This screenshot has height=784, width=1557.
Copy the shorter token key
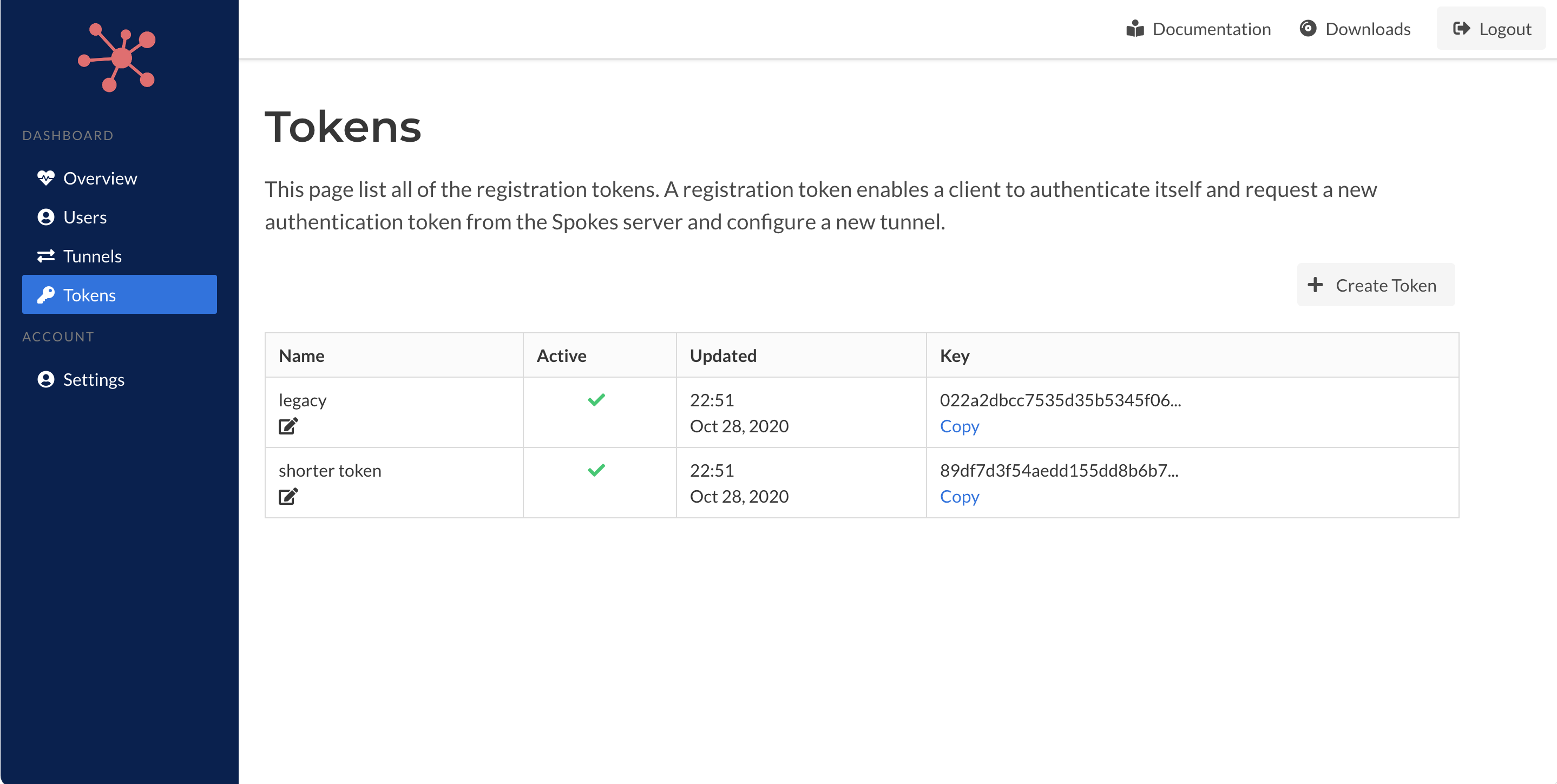coord(959,496)
